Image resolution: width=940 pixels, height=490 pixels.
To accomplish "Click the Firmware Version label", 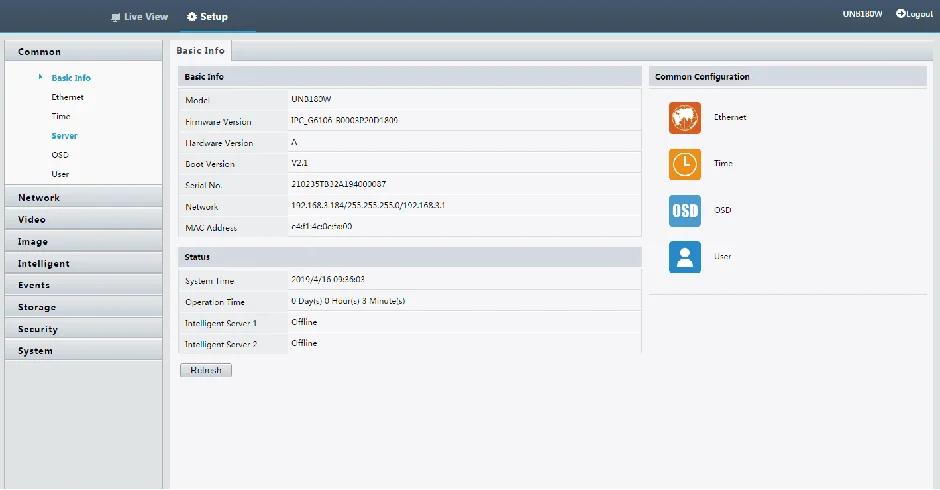I will click(x=218, y=122).
